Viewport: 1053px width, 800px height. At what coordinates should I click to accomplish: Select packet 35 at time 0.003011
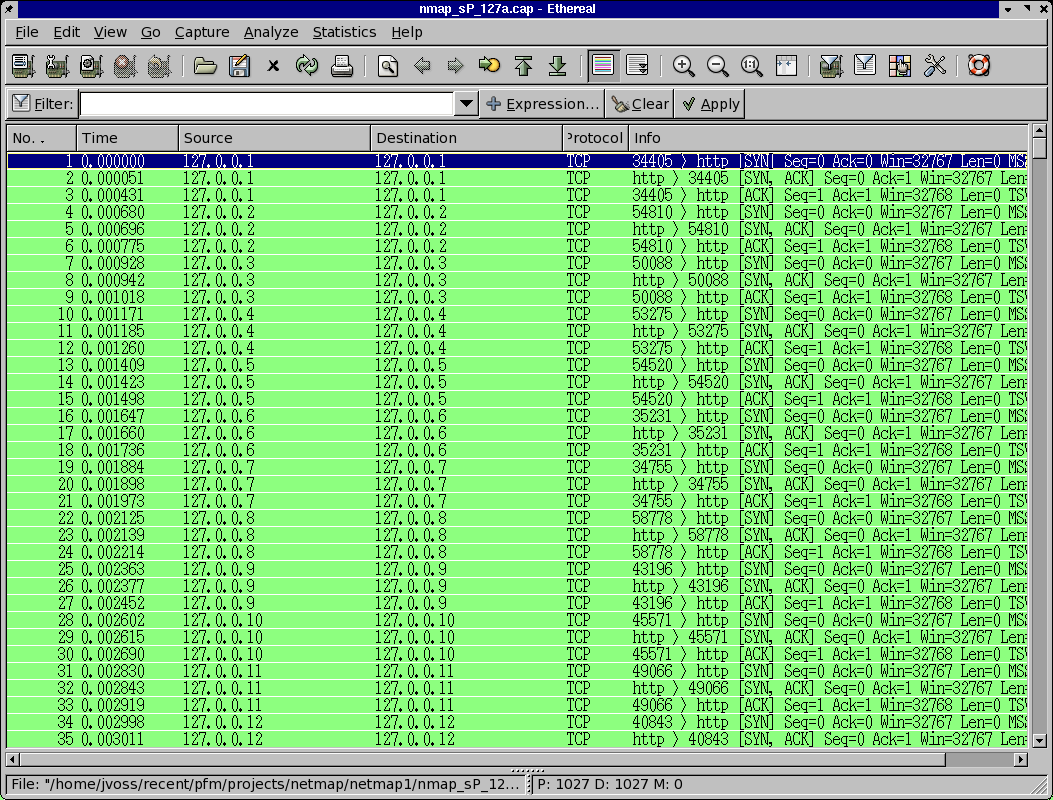[517, 739]
